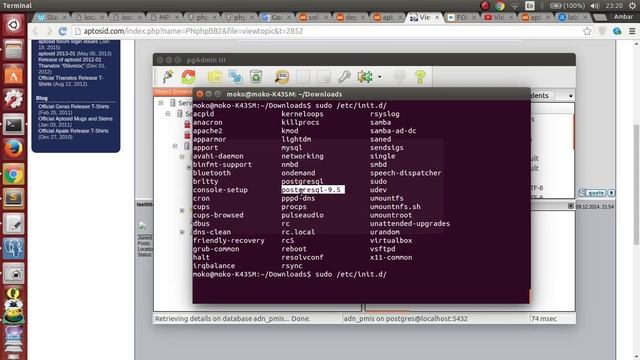Viewport: 640px width, 360px height.
Task: Click the pgAdmin help question mark icon
Action: 420,76
